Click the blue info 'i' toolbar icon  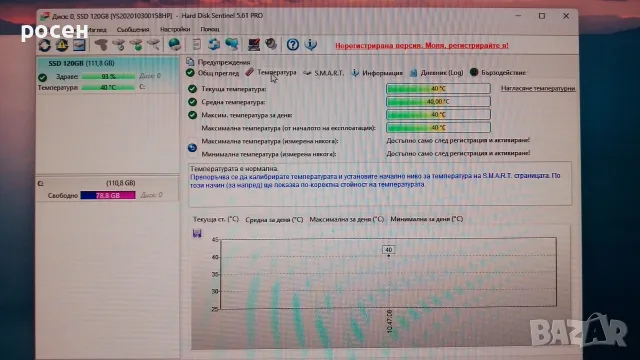click(311, 44)
